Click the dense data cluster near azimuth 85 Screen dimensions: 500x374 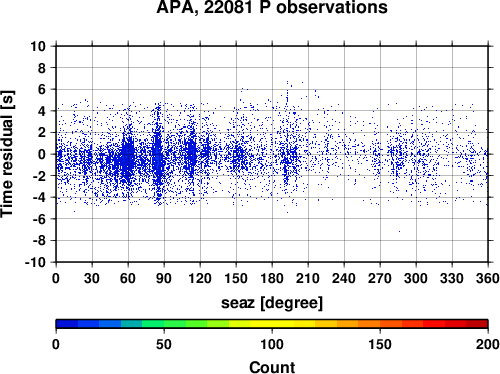coord(158,157)
